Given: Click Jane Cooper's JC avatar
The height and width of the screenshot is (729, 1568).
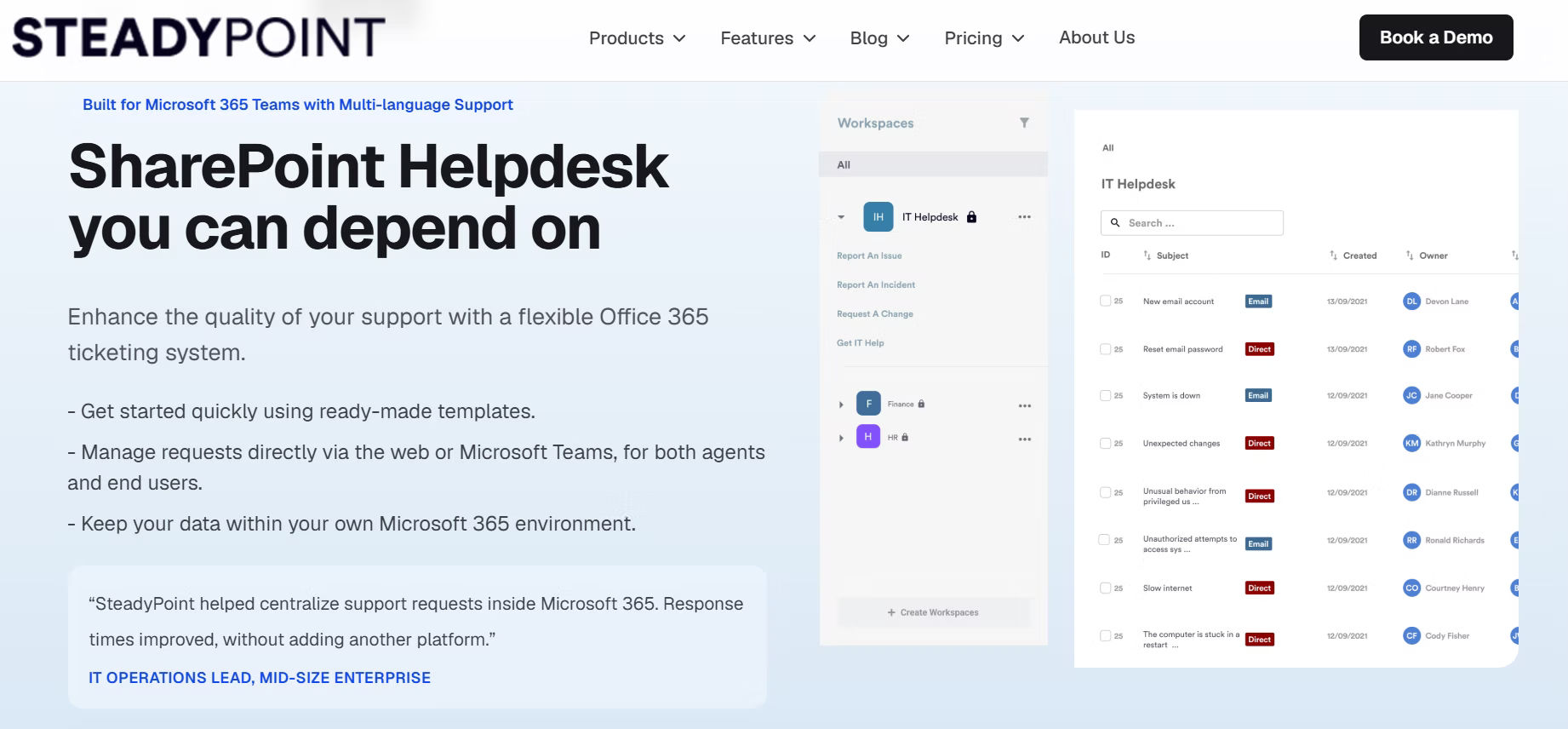Looking at the screenshot, I should point(1412,395).
